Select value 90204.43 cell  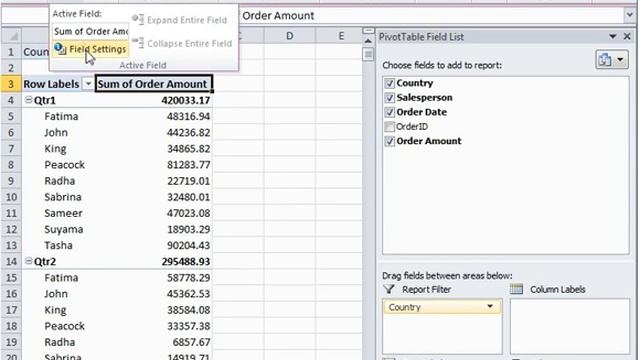(153, 245)
